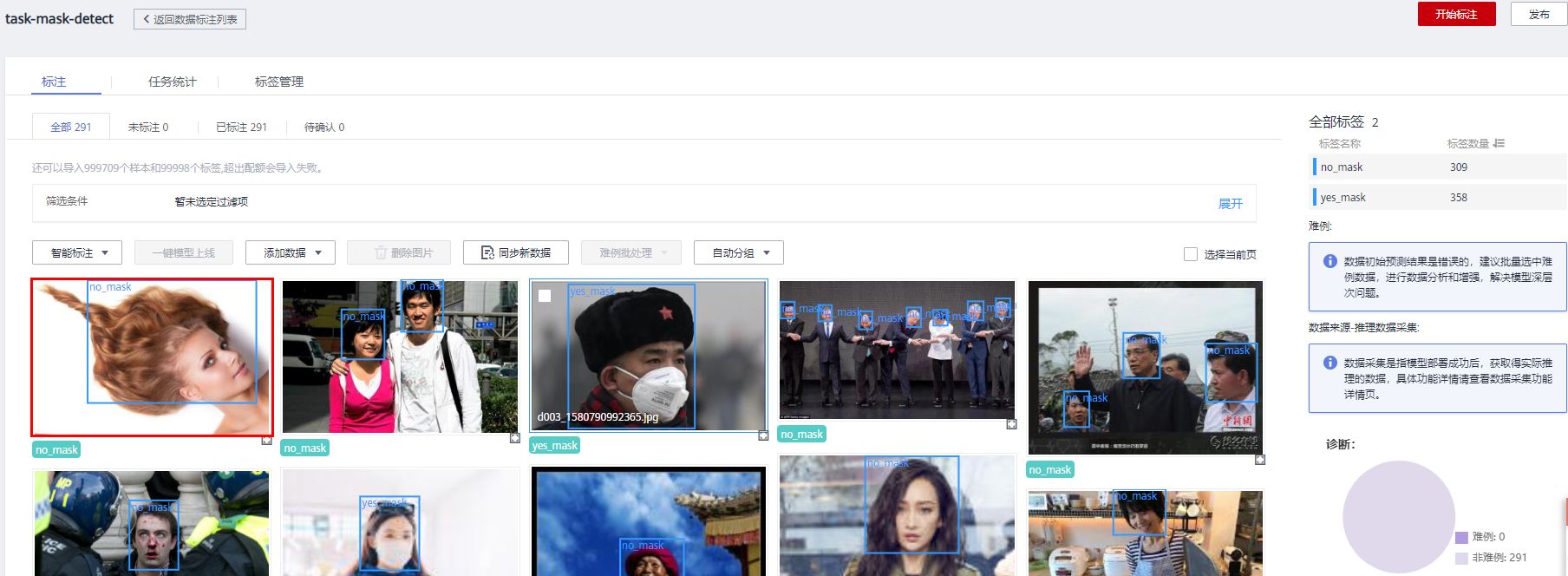
Task: Select the yes_mask label row
Action: tap(1388, 197)
